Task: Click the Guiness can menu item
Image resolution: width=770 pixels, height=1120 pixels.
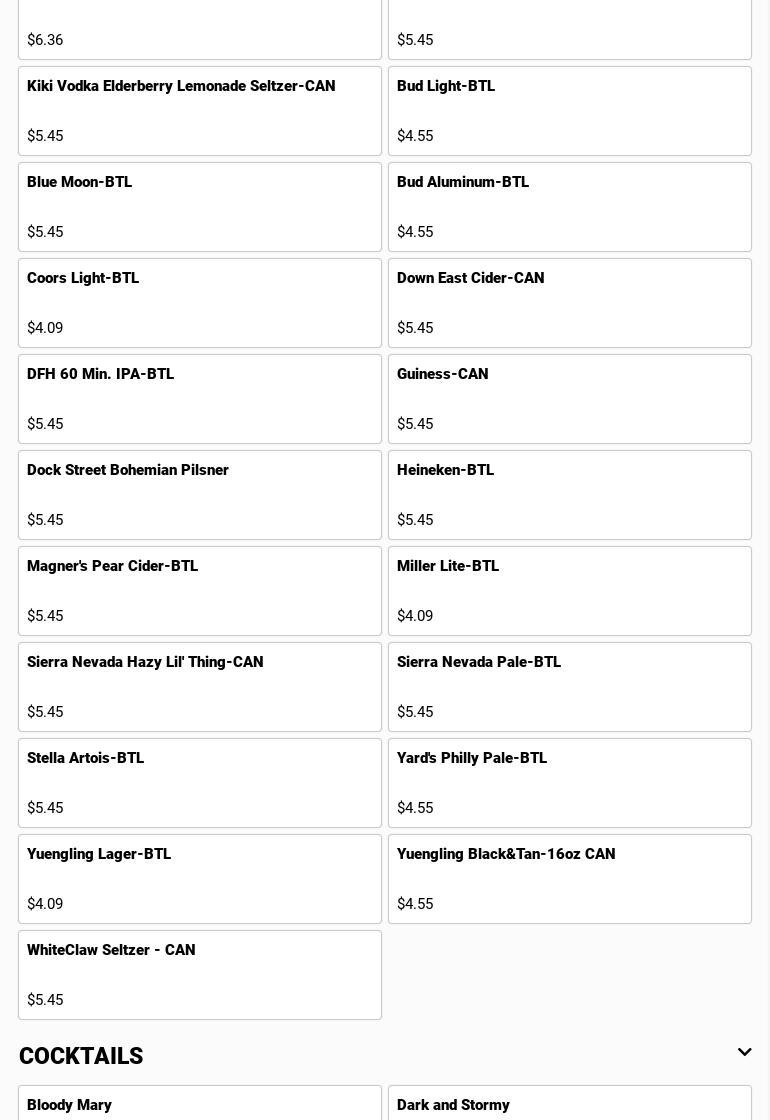Action: coord(570,399)
